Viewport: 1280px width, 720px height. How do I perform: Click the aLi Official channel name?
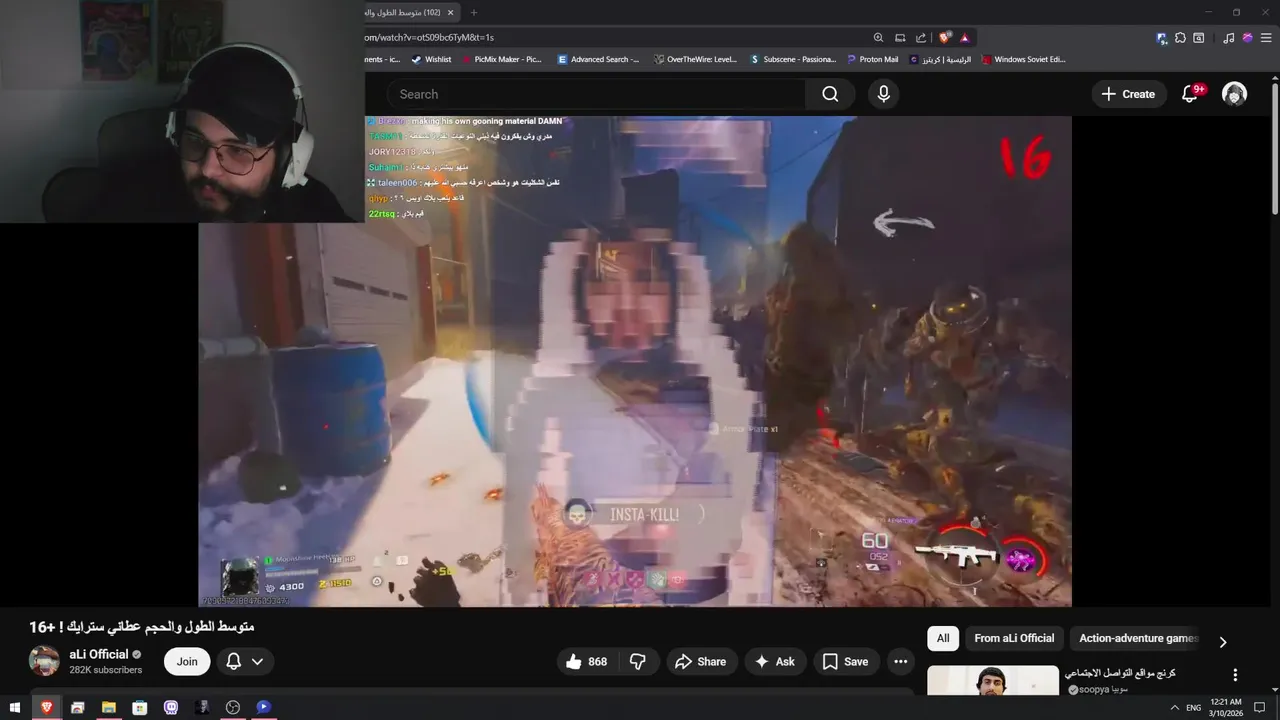pyautogui.click(x=99, y=654)
